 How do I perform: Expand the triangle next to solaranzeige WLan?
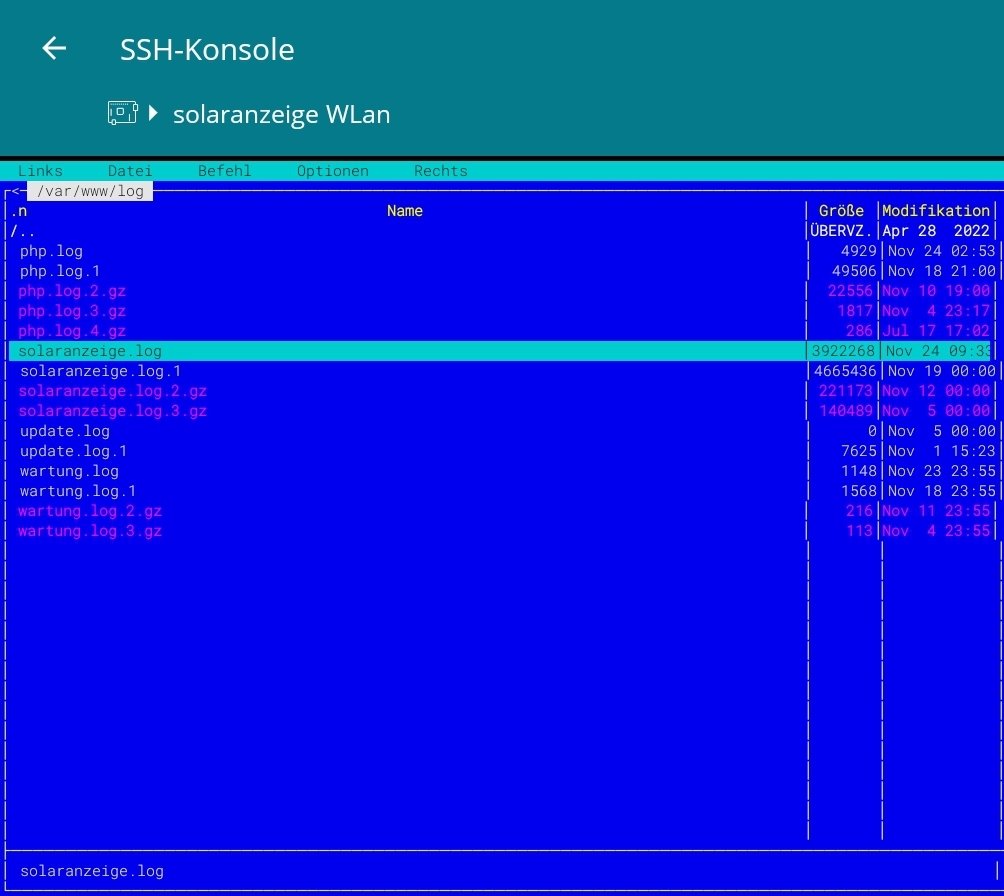pos(153,113)
